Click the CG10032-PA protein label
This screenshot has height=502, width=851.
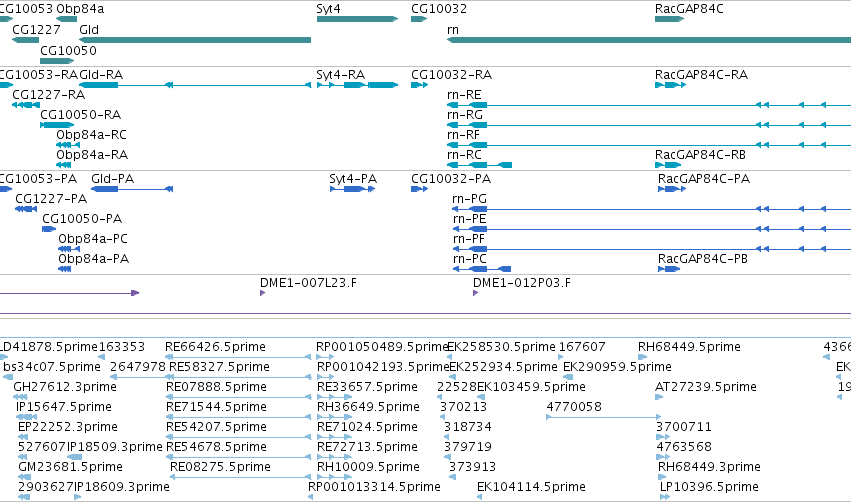coord(451,179)
